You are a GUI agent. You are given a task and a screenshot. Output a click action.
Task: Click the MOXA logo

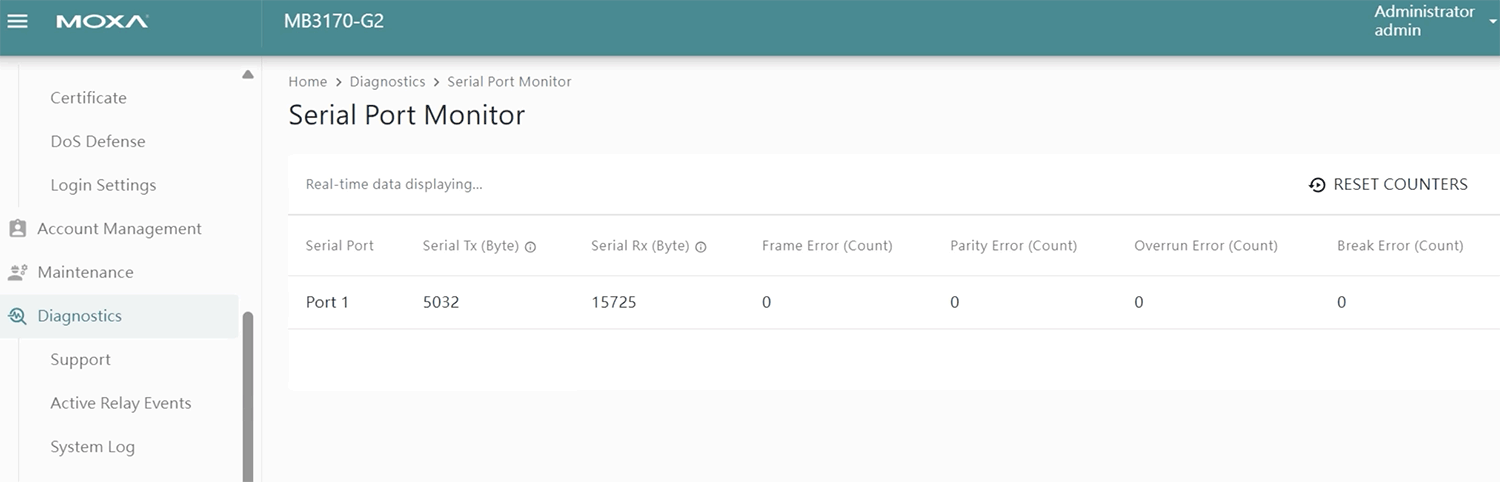click(102, 22)
